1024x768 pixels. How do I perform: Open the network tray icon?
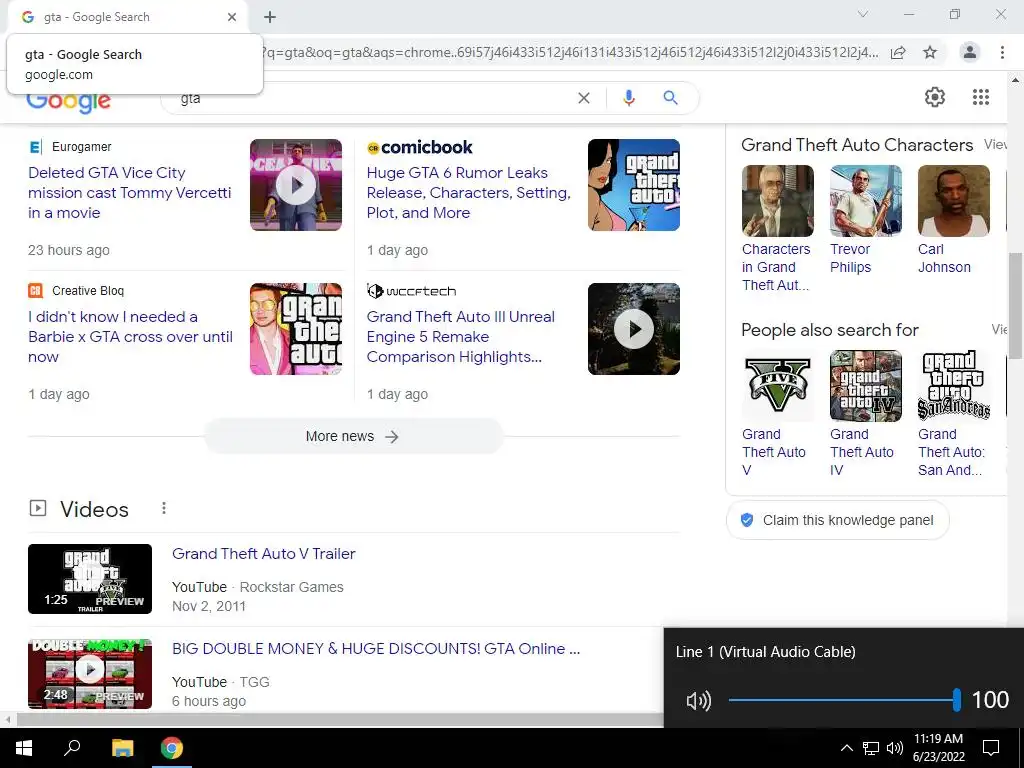pyautogui.click(x=871, y=748)
